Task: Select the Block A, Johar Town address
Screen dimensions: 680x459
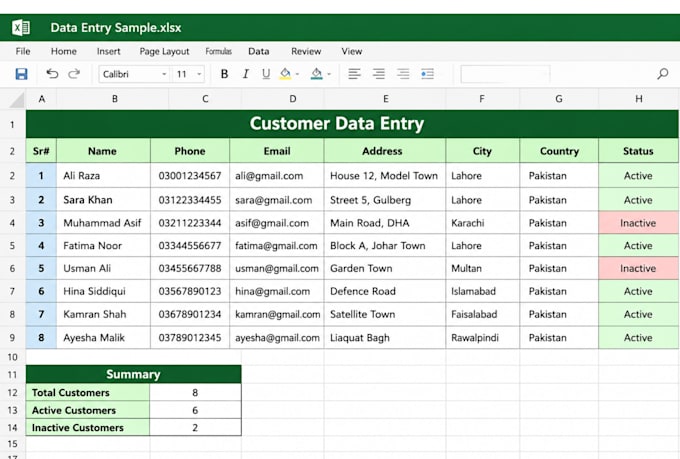Action: [385, 246]
